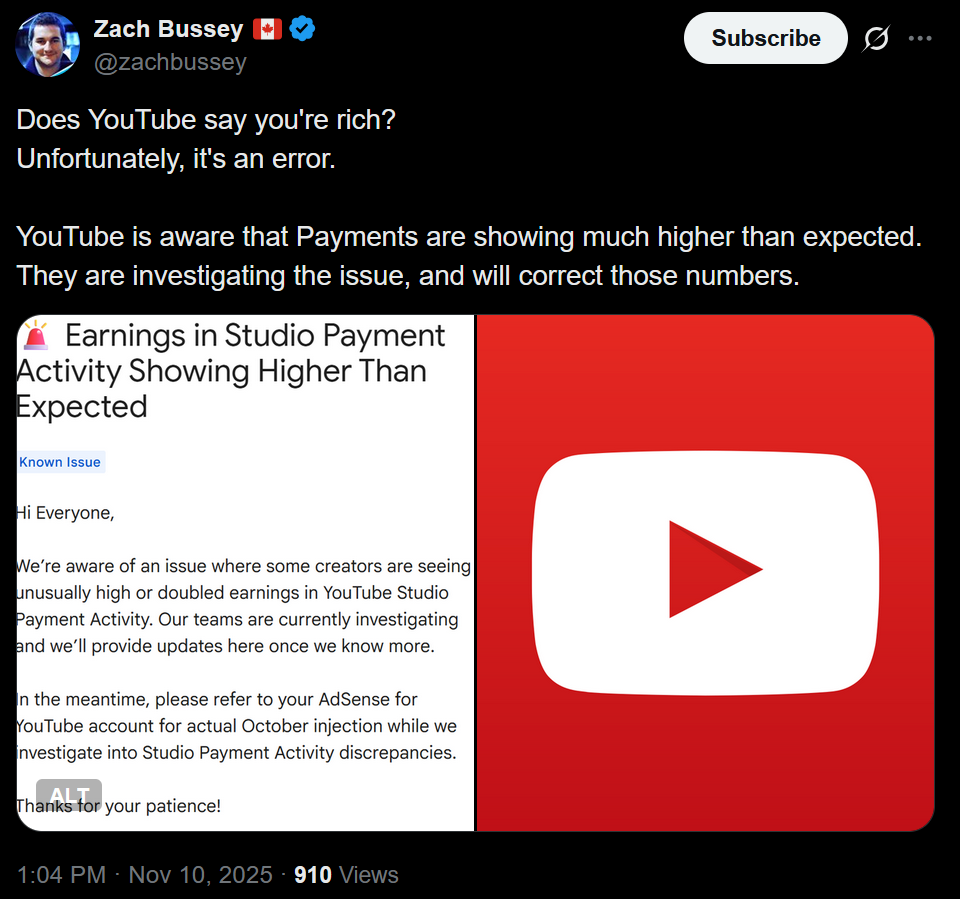Screen dimensions: 960x899
Task: Open the @zachbussey handle link
Action: [170, 62]
